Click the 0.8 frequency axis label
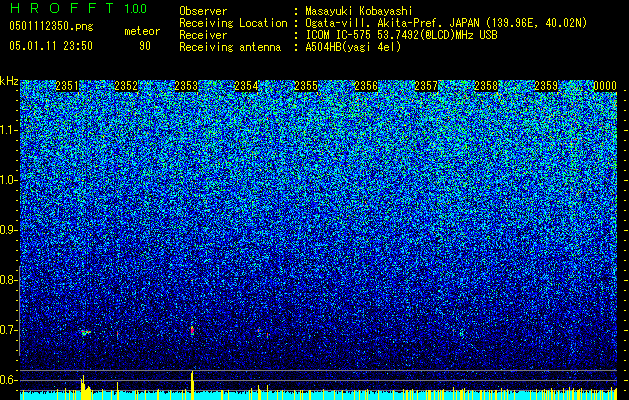Image resolution: width=629 pixels, height=400 pixels. click(7, 280)
